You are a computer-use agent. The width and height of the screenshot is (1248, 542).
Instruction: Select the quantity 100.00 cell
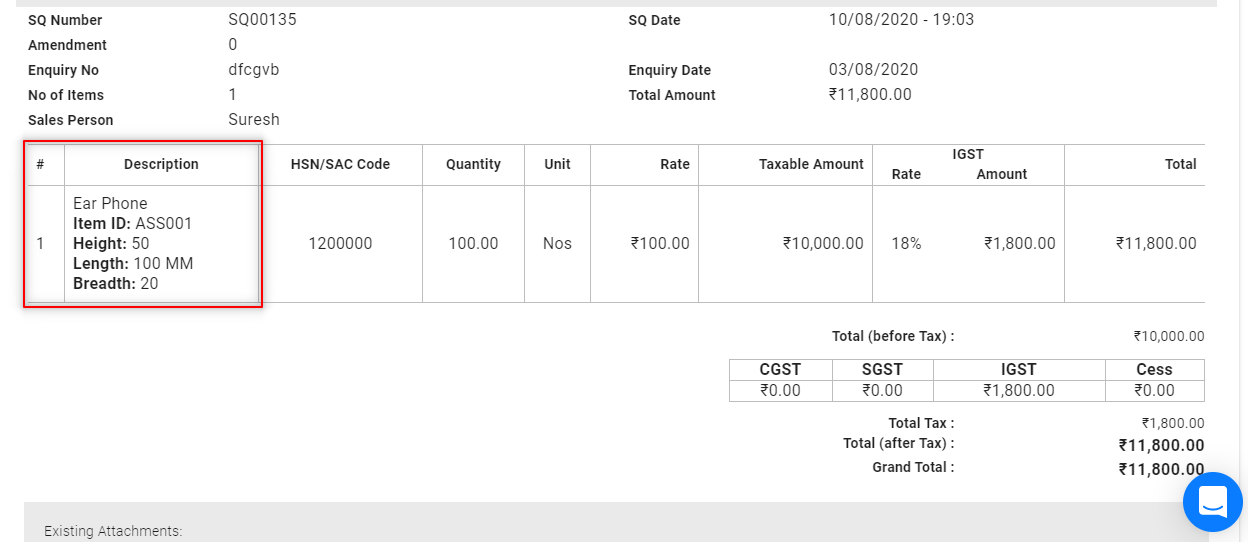473,243
